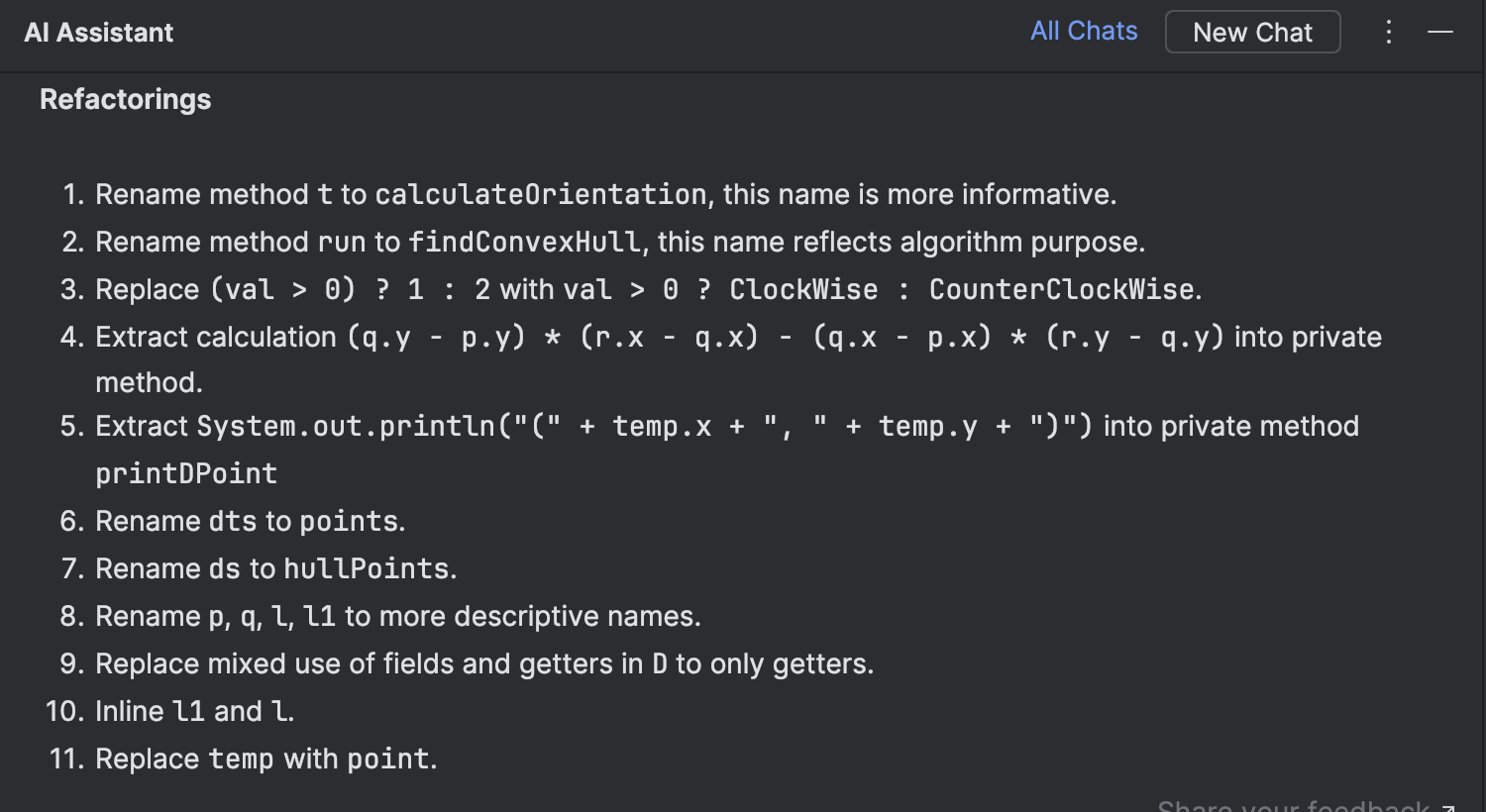Click the System.out.println code snippet

coord(644,426)
